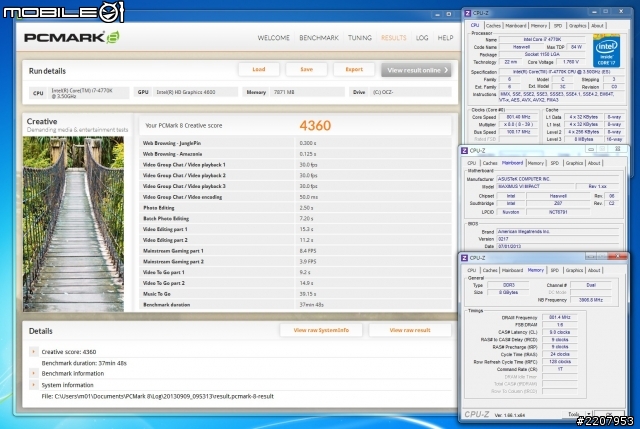The height and width of the screenshot is (429, 640).
Task: Switch to Caches tab in top CPU-Z window
Action: pos(493,26)
